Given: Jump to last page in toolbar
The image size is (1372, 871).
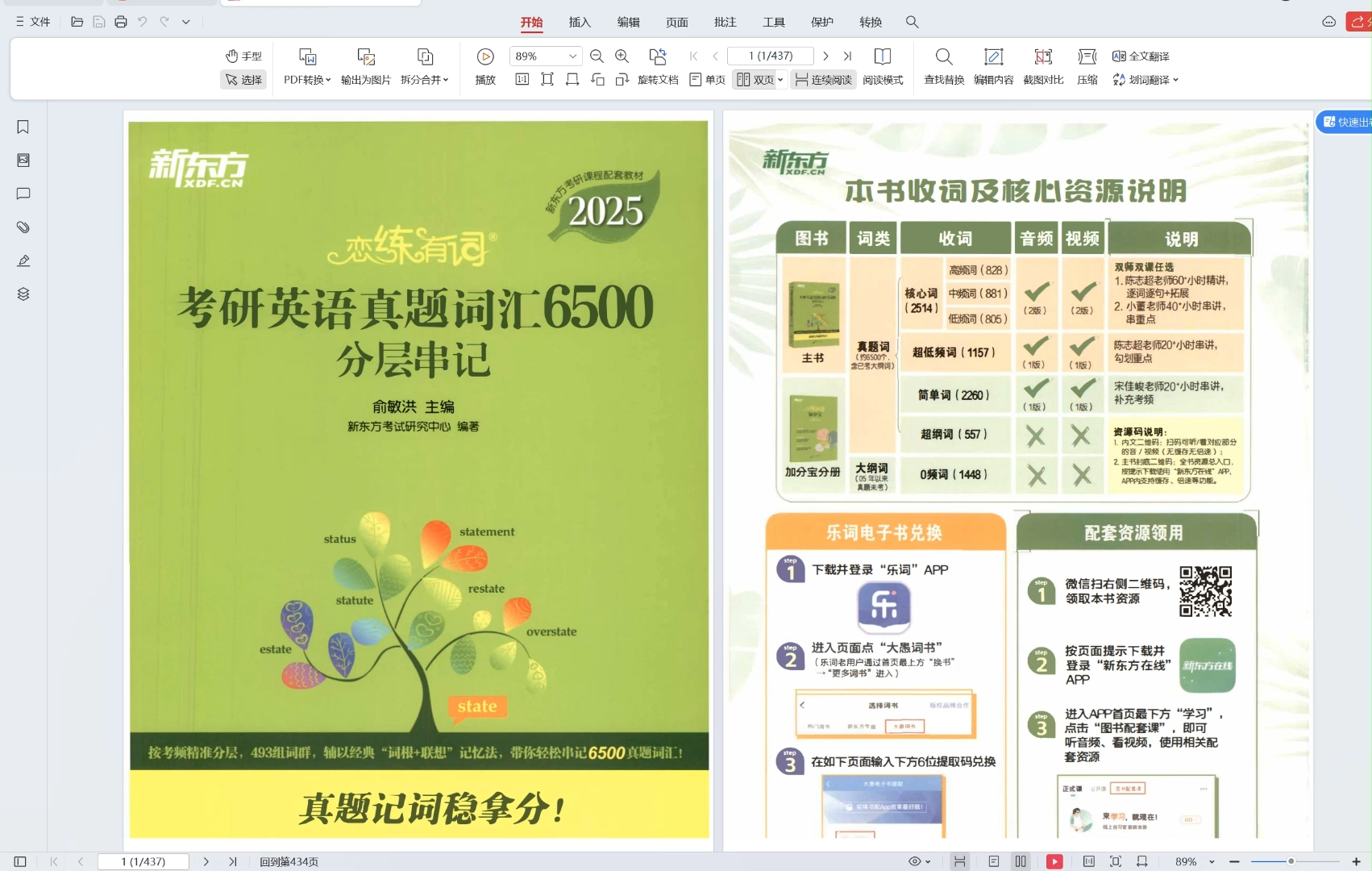Looking at the screenshot, I should [847, 56].
